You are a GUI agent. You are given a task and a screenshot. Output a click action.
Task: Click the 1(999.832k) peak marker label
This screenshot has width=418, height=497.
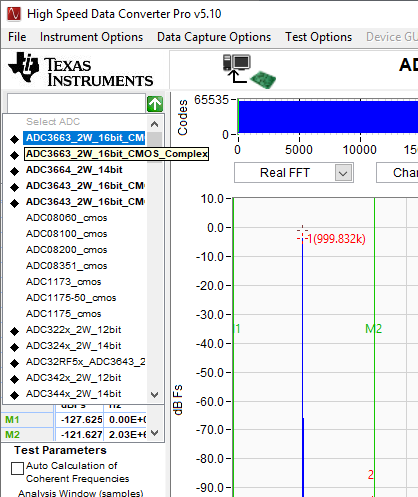(x=336, y=239)
